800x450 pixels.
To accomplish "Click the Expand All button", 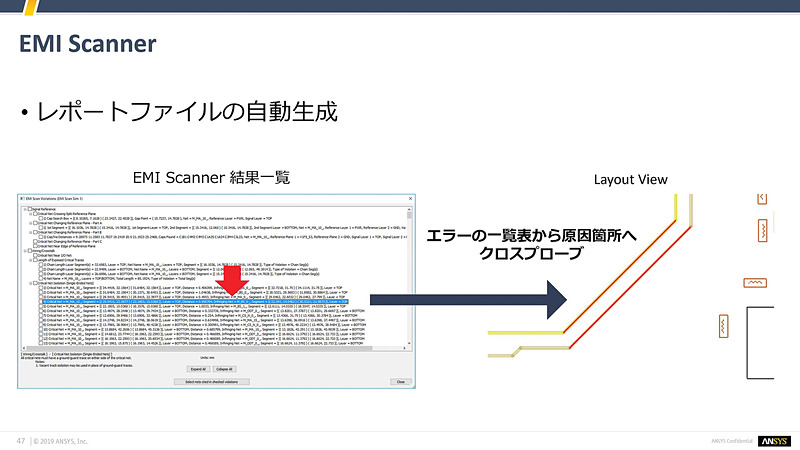I will tap(198, 369).
